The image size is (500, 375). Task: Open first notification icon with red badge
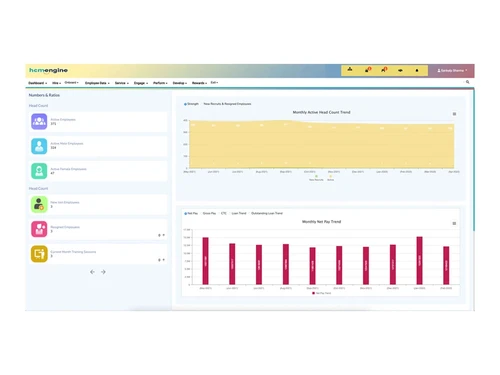[368, 70]
